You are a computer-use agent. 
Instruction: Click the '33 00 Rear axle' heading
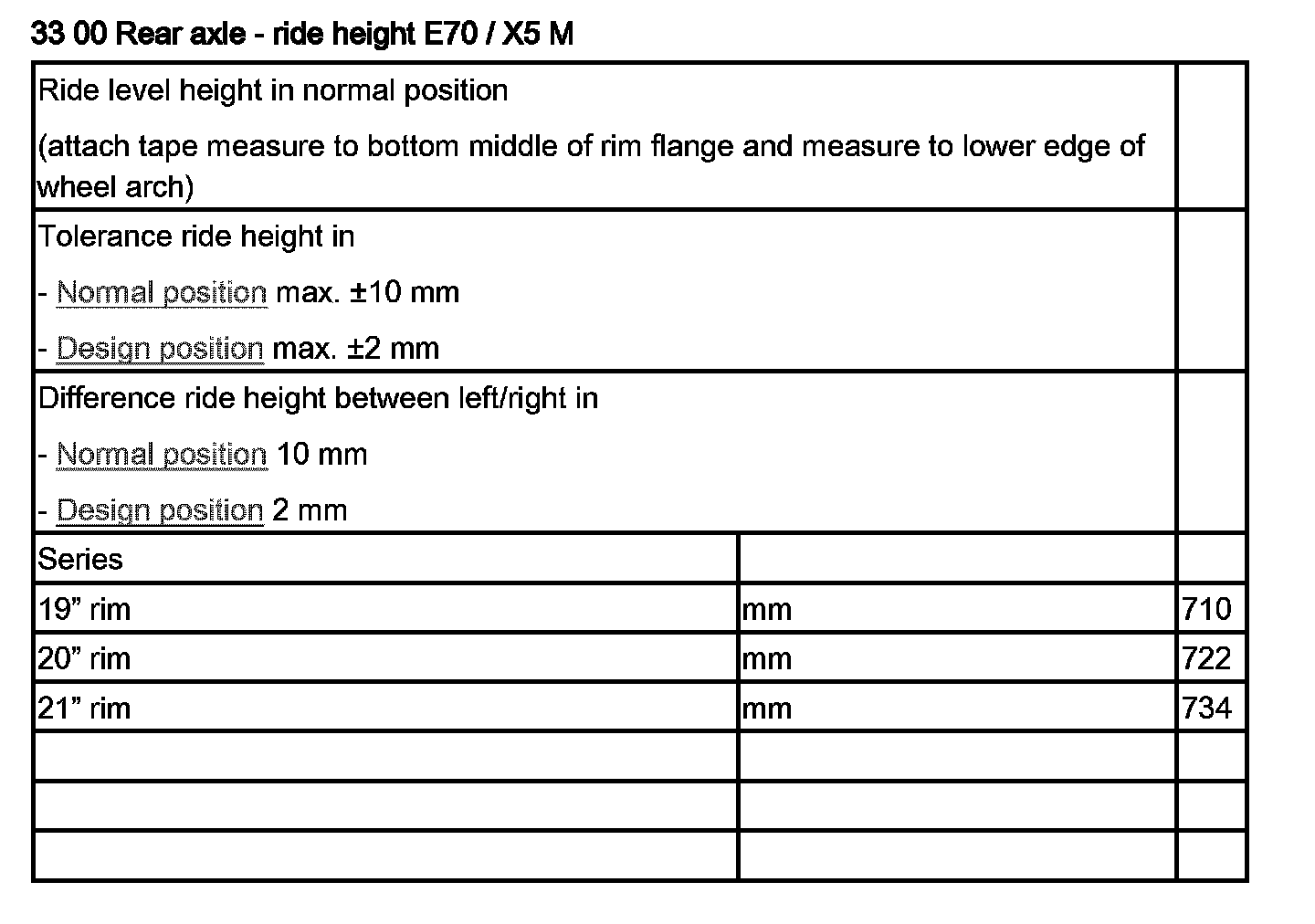301,35
